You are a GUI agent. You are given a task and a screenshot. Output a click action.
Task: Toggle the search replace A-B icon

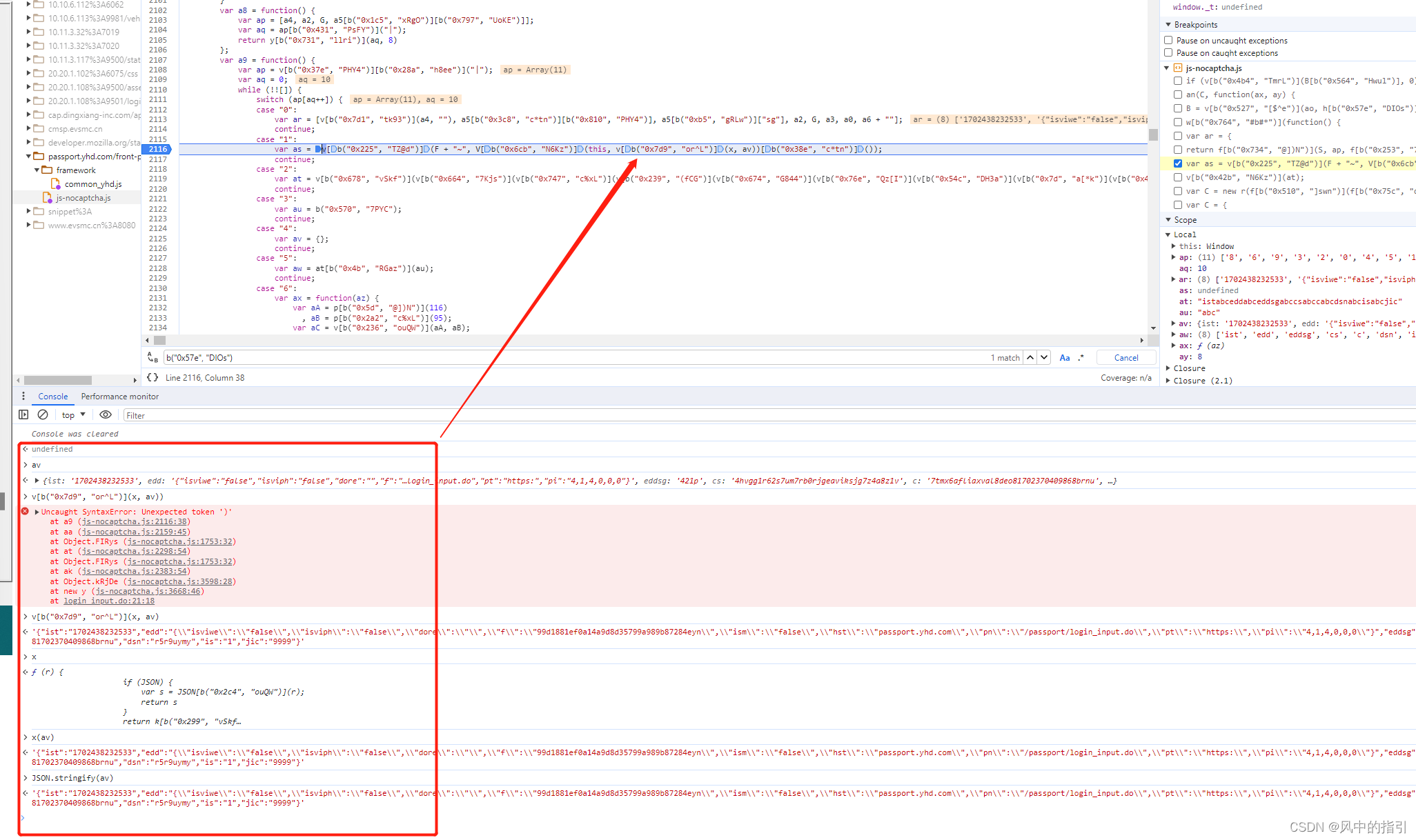click(153, 357)
